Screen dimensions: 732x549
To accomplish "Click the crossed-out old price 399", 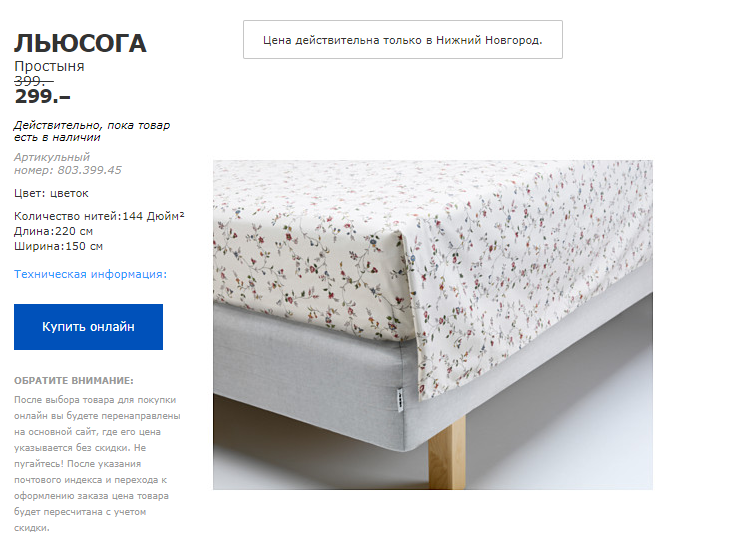I will click(x=34, y=81).
